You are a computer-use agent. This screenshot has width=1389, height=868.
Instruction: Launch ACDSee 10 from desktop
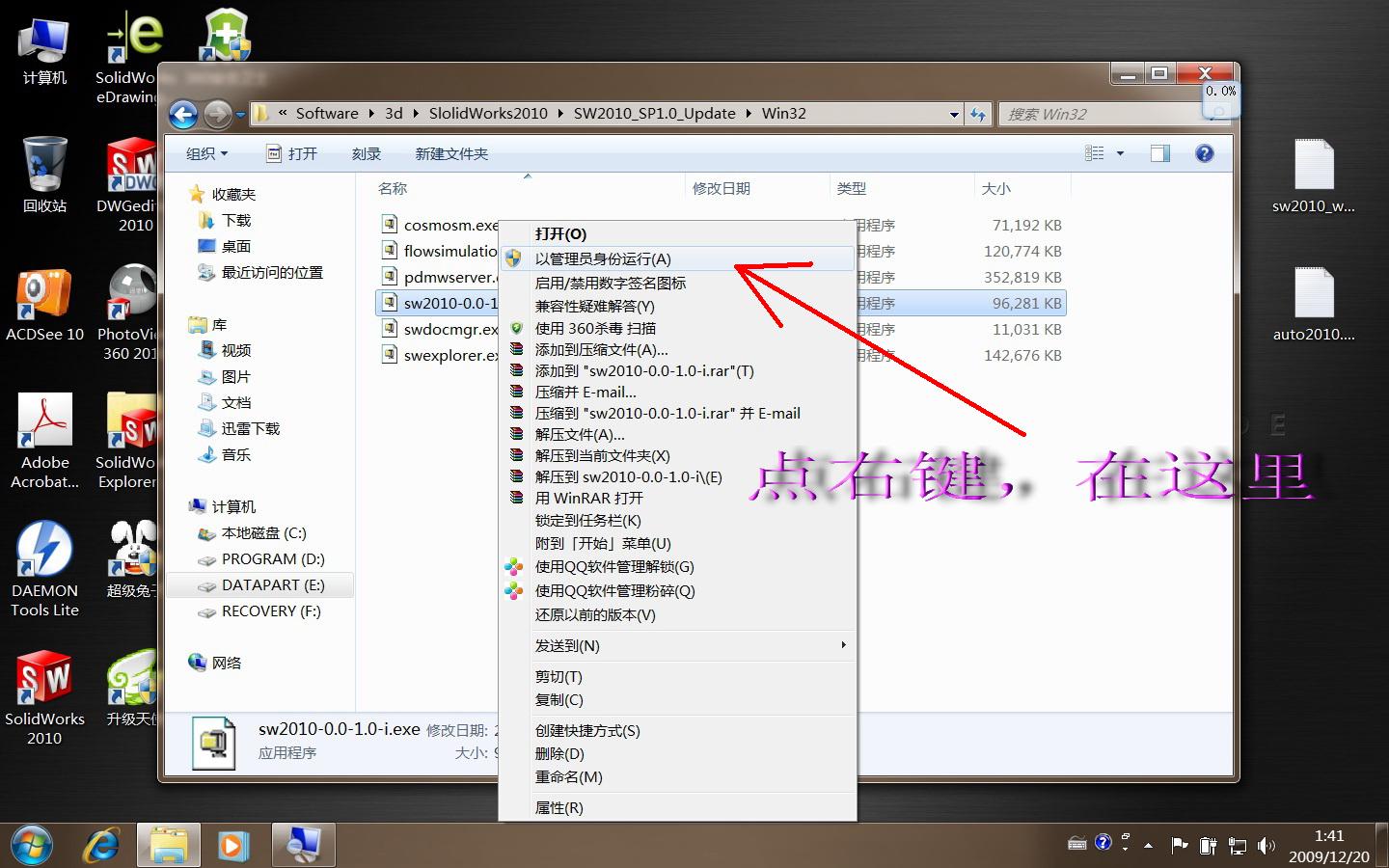point(44,305)
